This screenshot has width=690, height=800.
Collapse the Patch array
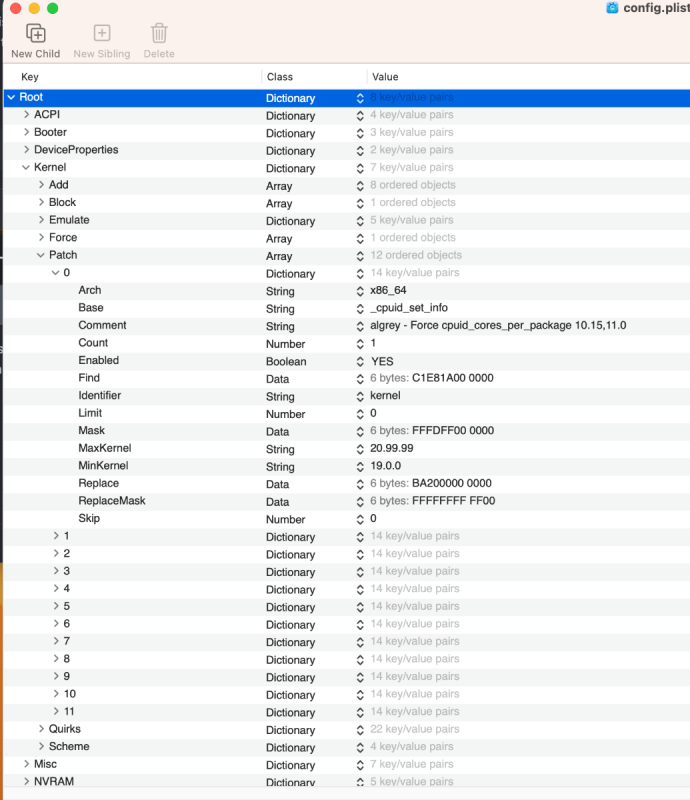coord(41,255)
